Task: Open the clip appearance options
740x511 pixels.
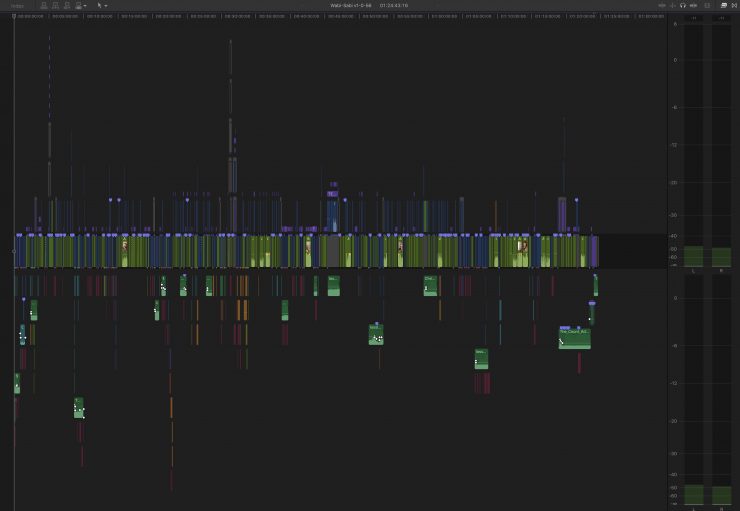Action: [x=709, y=5]
